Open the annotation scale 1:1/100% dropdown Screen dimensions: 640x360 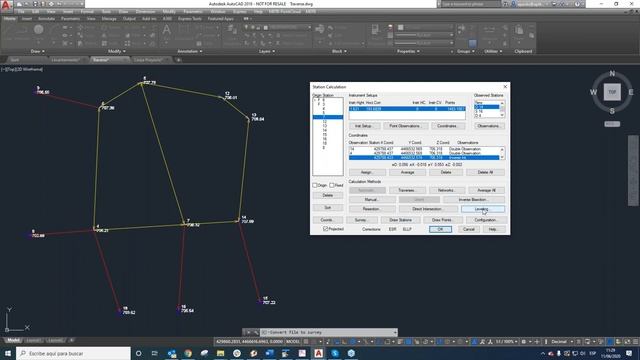pyautogui.click(x=506, y=341)
